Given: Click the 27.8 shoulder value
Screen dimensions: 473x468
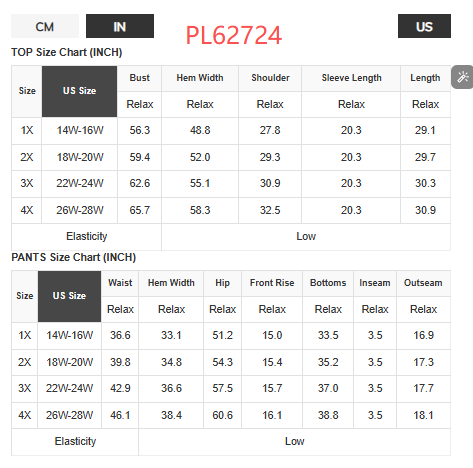Looking at the screenshot, I should tap(270, 130).
